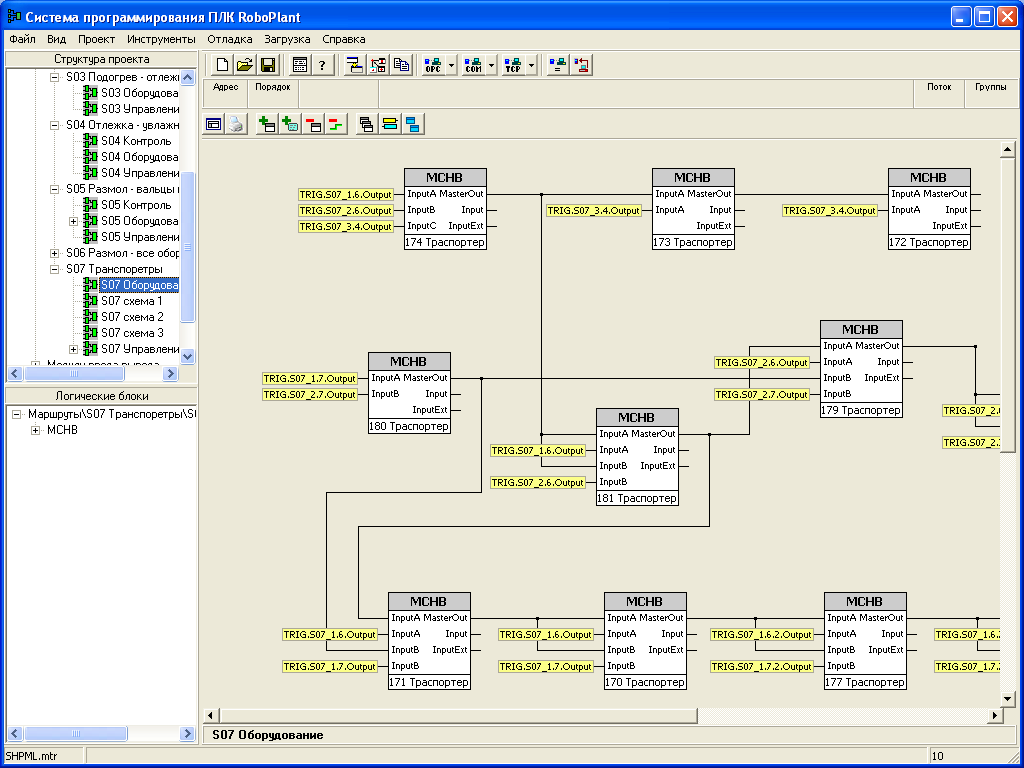Image resolution: width=1024 pixels, height=768 pixels.
Task: Expand the S06 Размол tree node
Action: [x=56, y=253]
